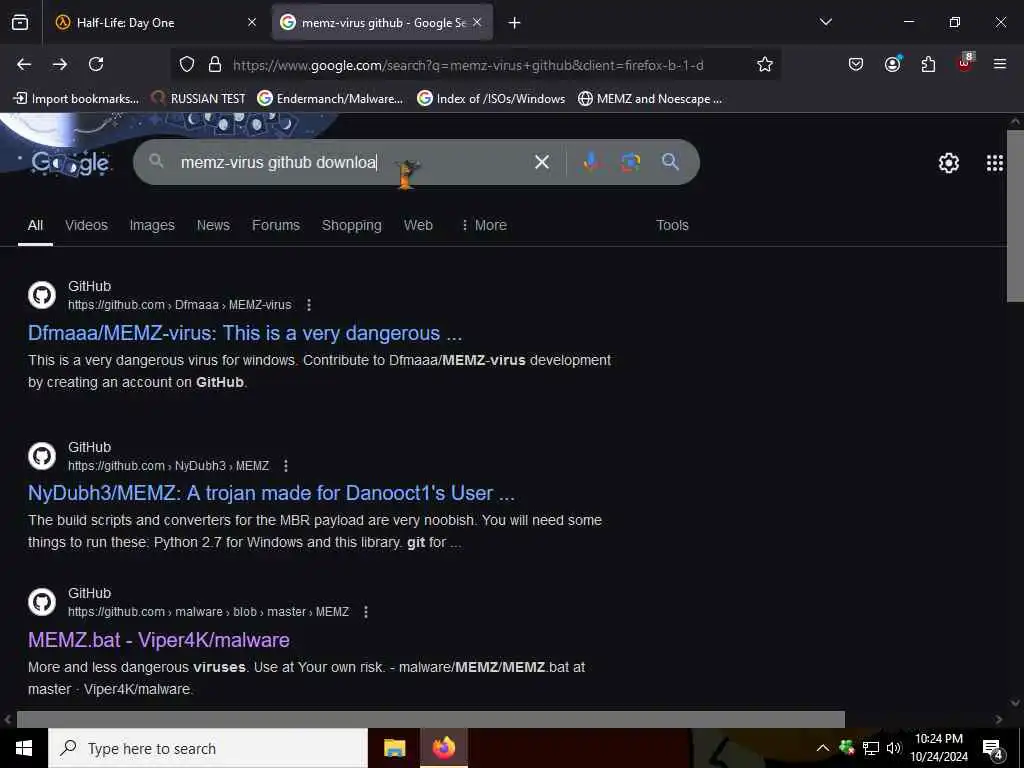Close the memz-virus github search tab
The width and height of the screenshot is (1024, 768).
click(x=477, y=23)
